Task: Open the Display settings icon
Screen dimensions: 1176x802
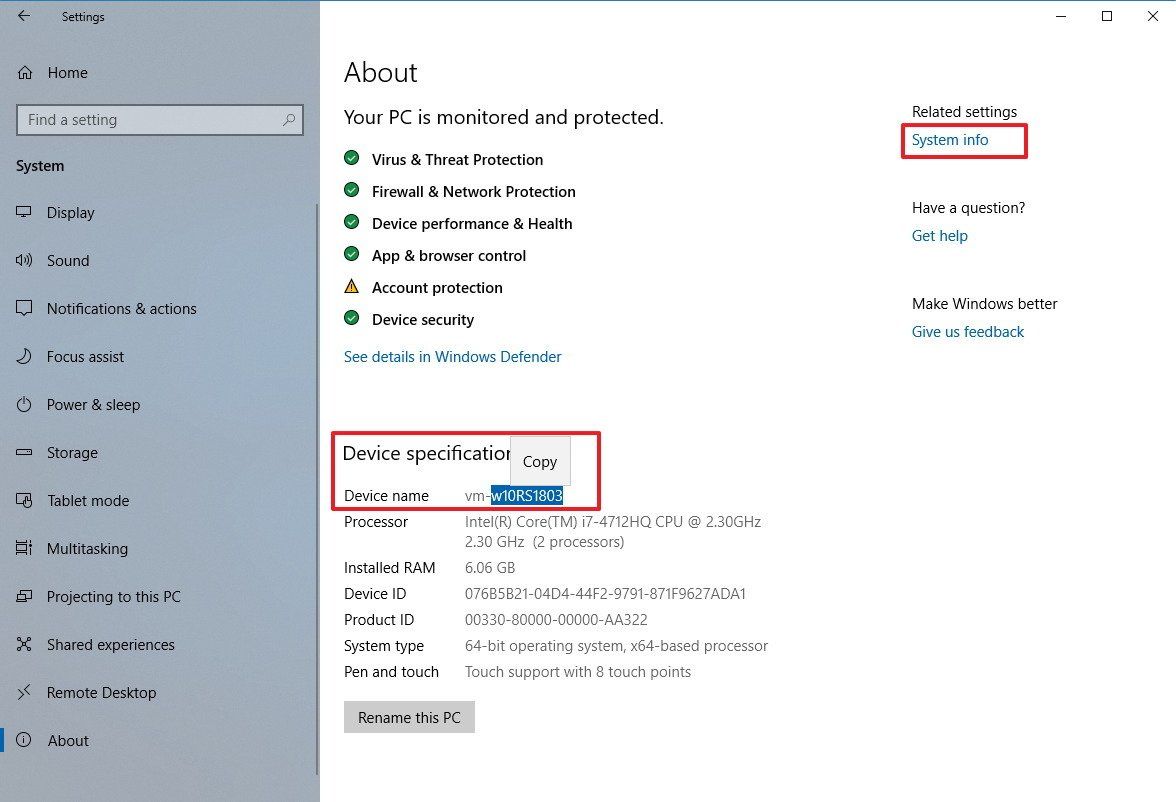Action: (x=24, y=212)
